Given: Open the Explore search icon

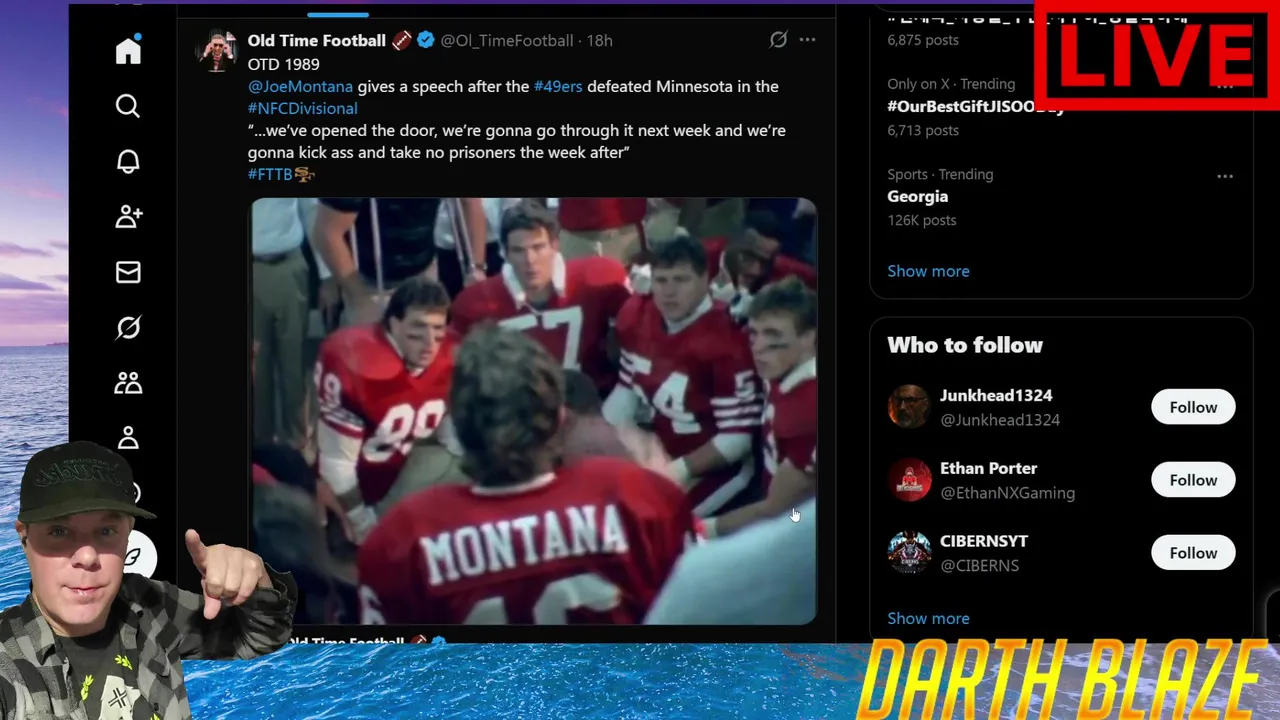Looking at the screenshot, I should point(128,106).
